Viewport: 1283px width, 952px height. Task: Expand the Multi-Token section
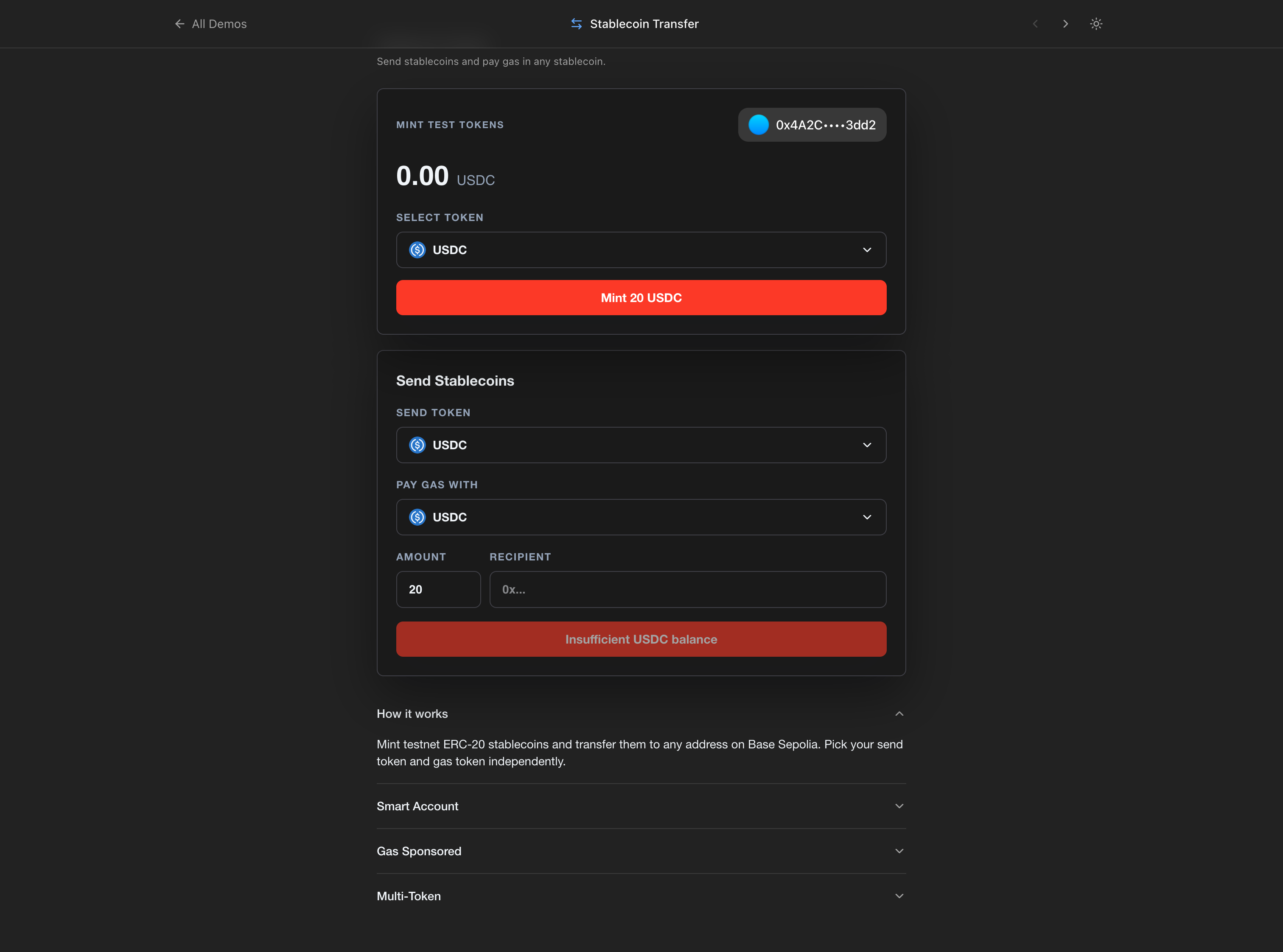point(899,896)
